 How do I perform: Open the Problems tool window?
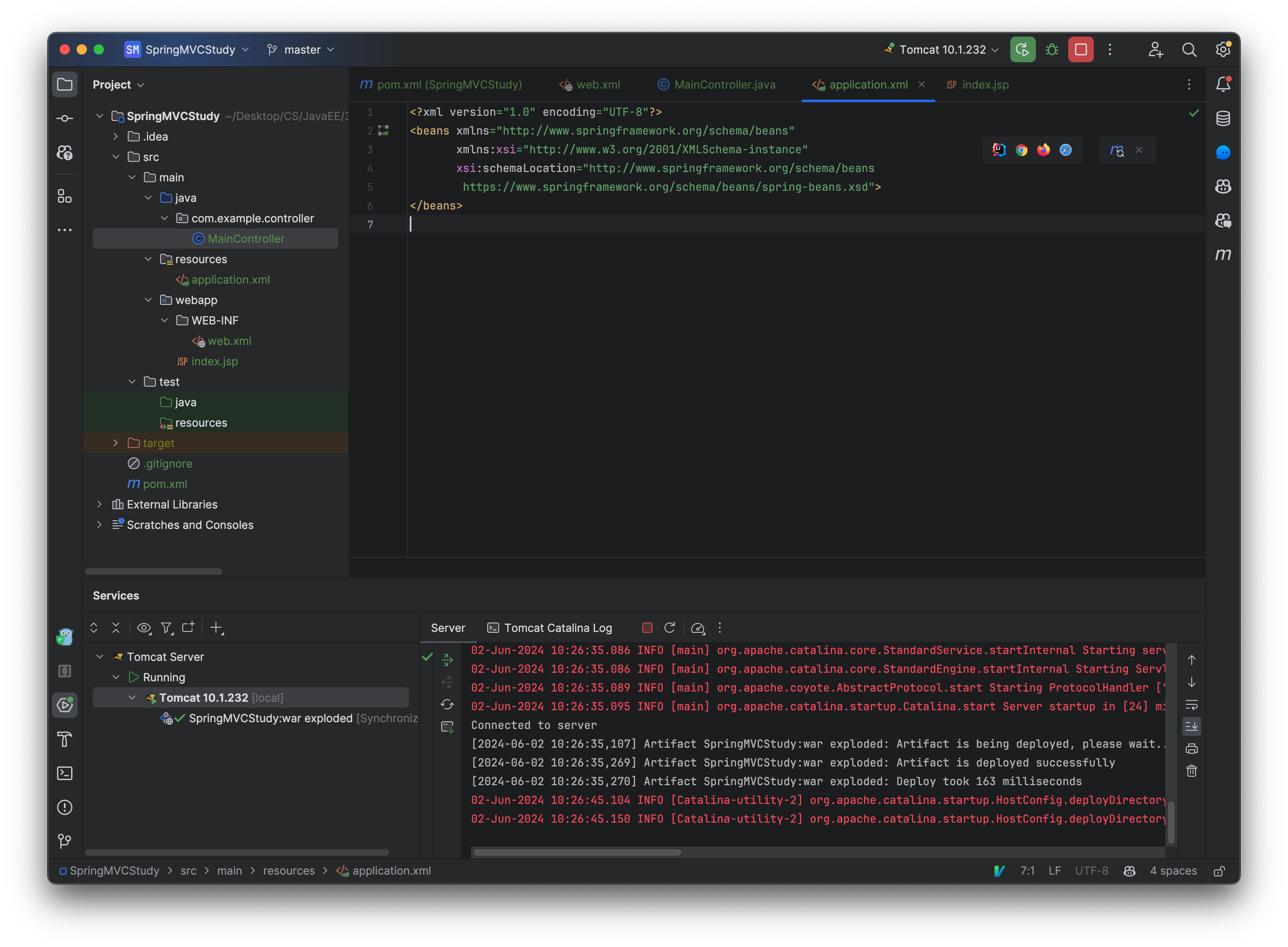(65, 807)
